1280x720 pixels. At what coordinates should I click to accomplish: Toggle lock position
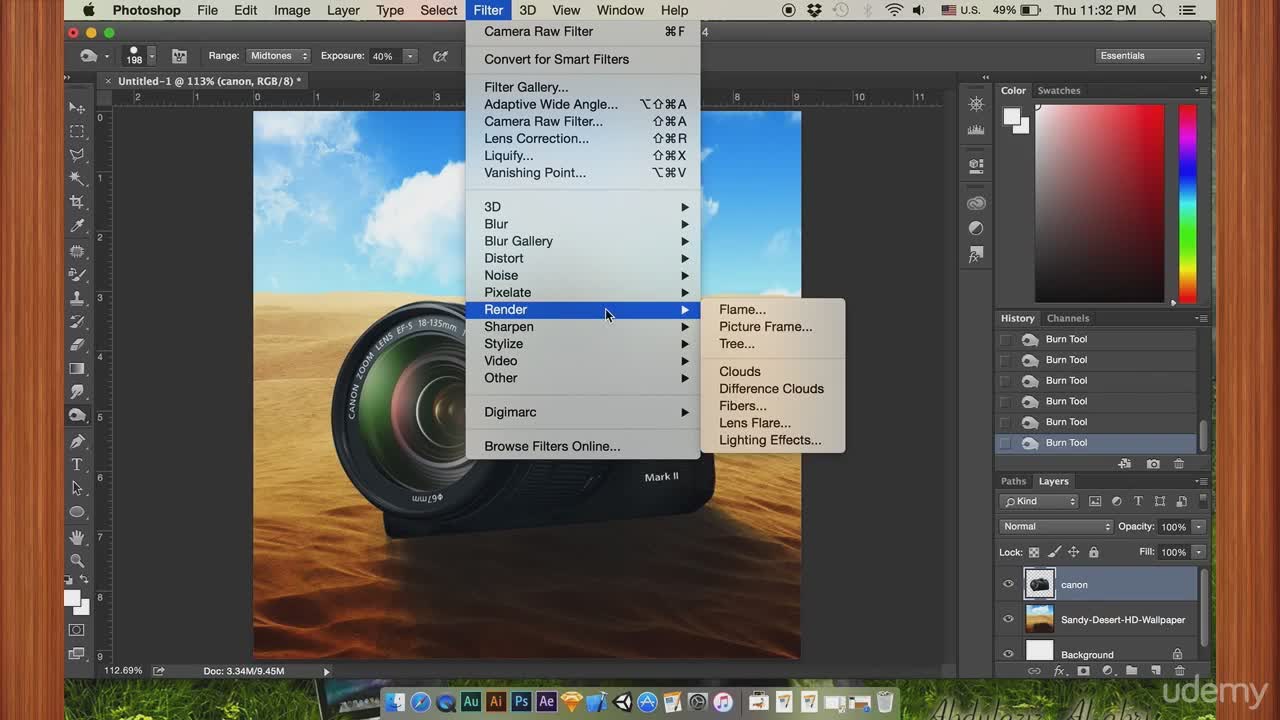coord(1074,552)
